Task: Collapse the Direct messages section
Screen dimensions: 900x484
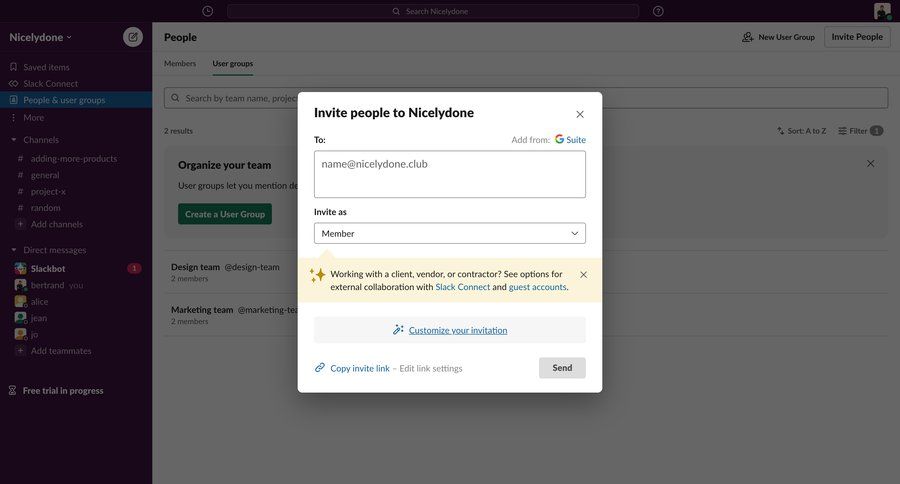Action: coord(14,250)
